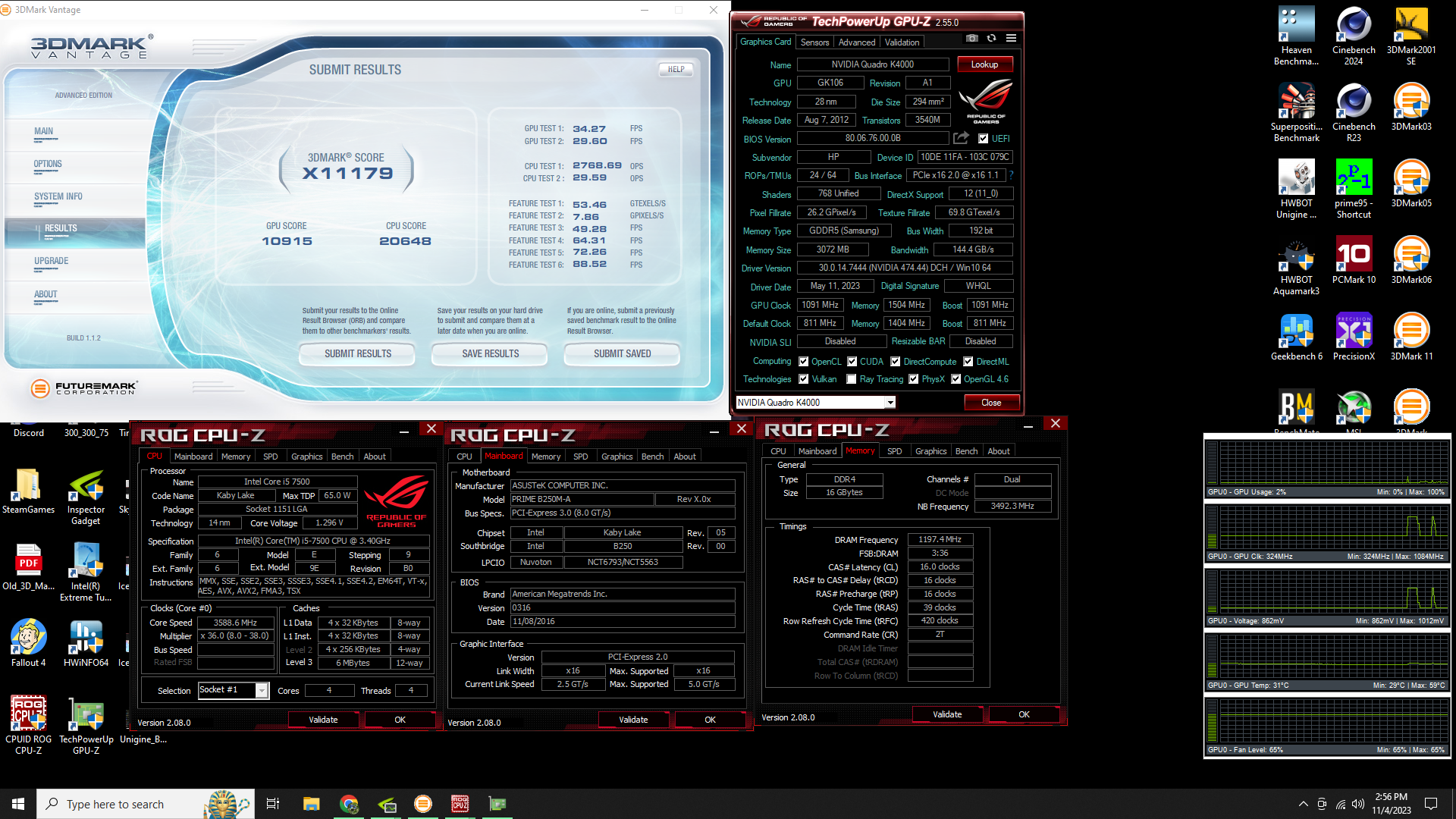Open PrecisionX desktop icon
Viewport: 1456px width, 819px height.
[1354, 337]
